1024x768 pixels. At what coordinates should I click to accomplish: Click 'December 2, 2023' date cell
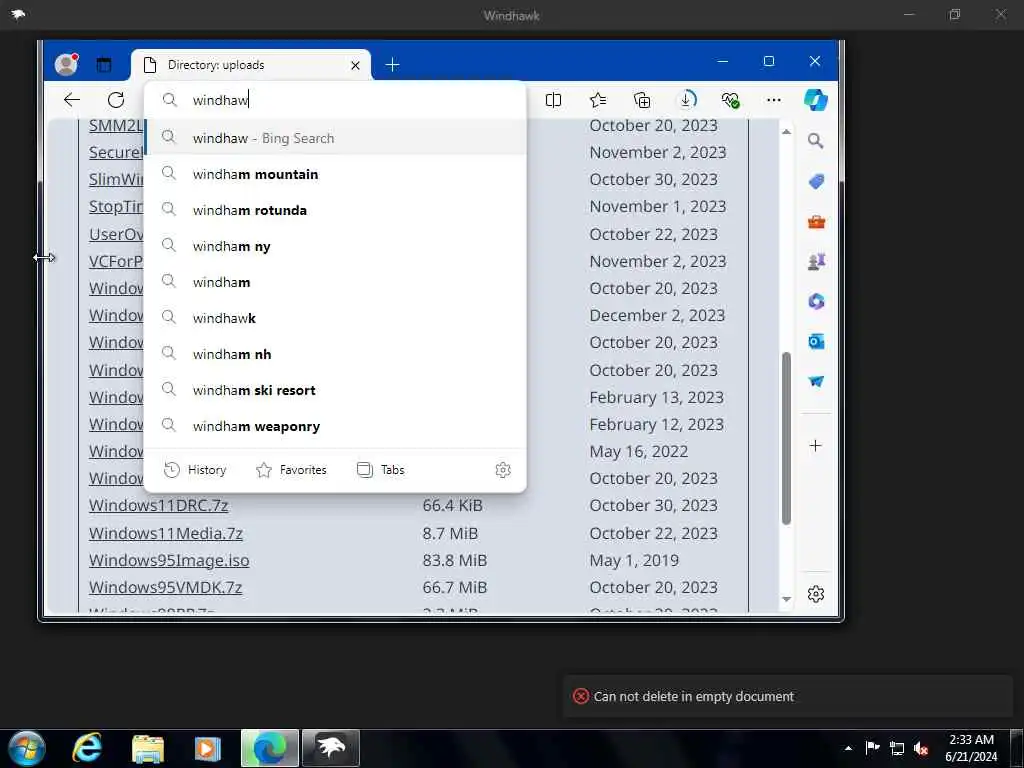tap(657, 315)
